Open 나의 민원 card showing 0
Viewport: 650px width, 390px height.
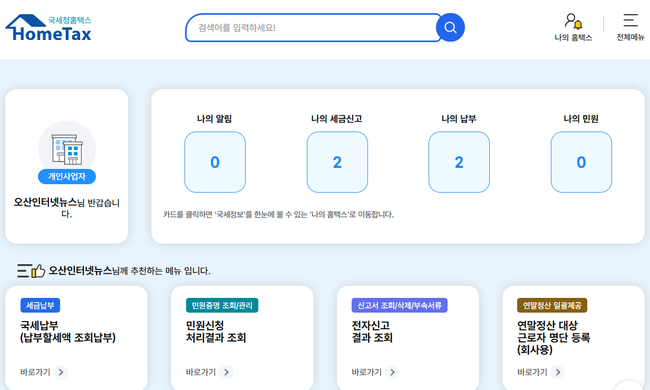click(x=581, y=162)
